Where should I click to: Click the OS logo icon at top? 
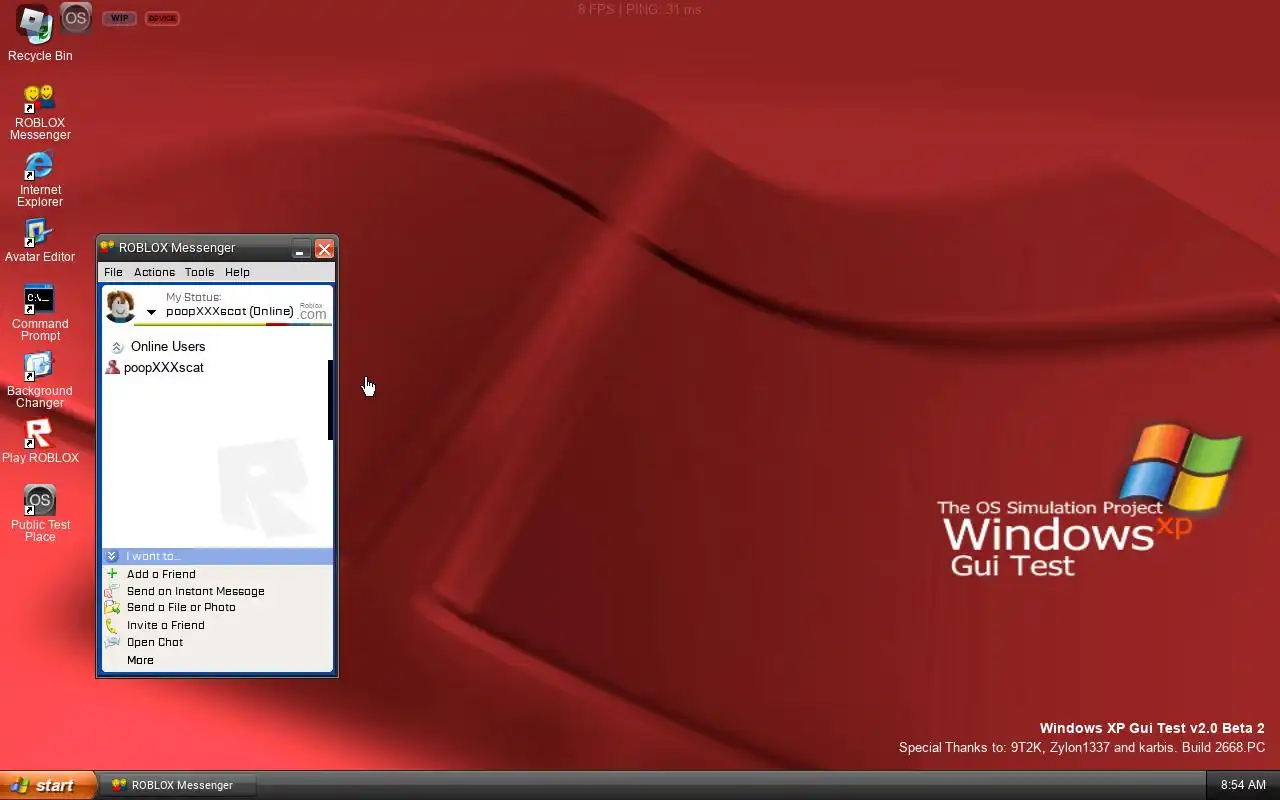point(76,18)
